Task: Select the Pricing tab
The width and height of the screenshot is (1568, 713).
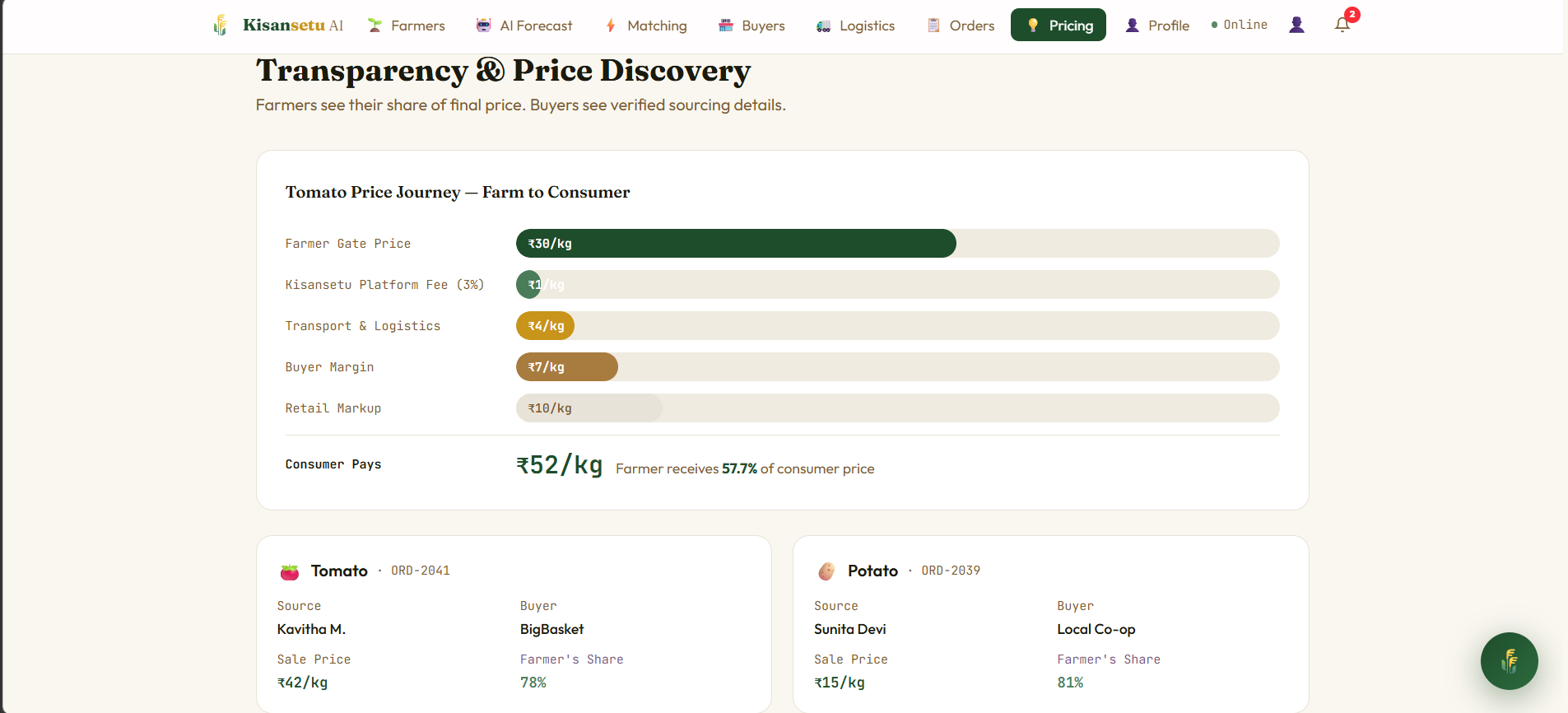Action: (1058, 26)
